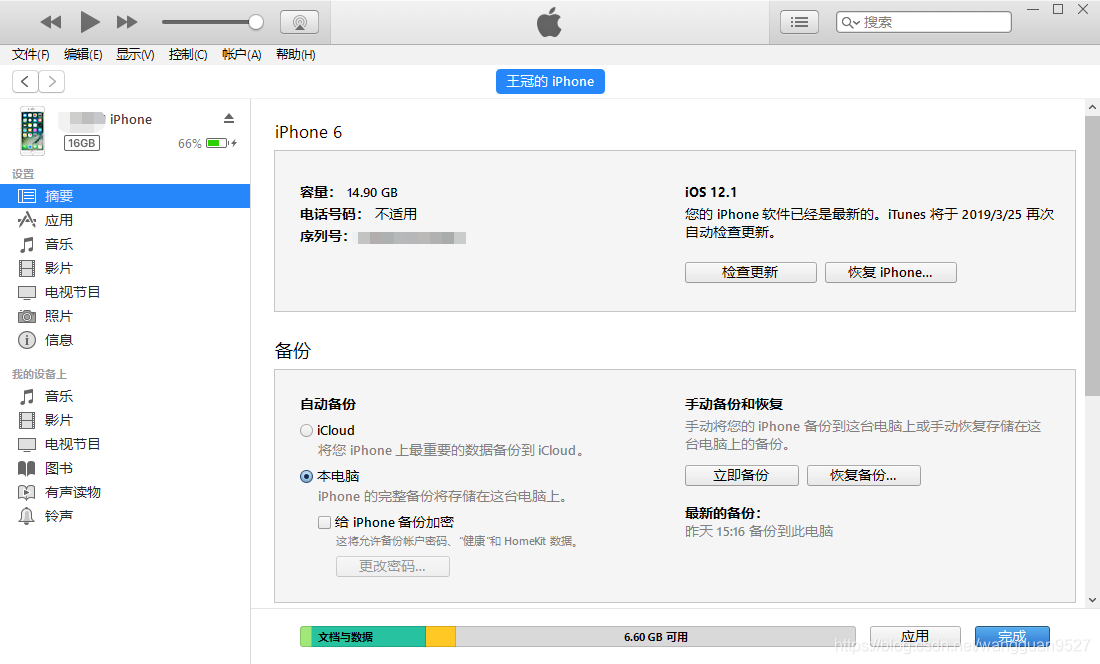1100x664 pixels.
Task: Open 图书 books icon in sidebar
Action: [x=27, y=468]
